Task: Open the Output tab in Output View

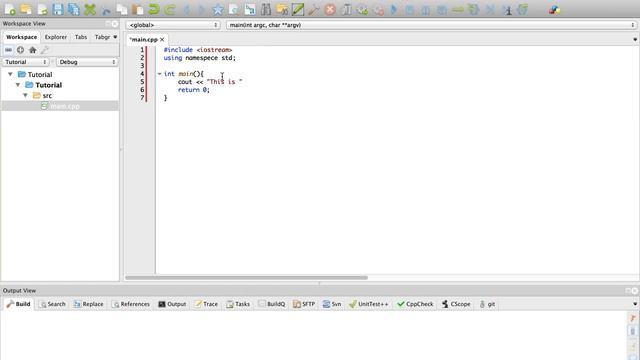Action: click(x=172, y=304)
